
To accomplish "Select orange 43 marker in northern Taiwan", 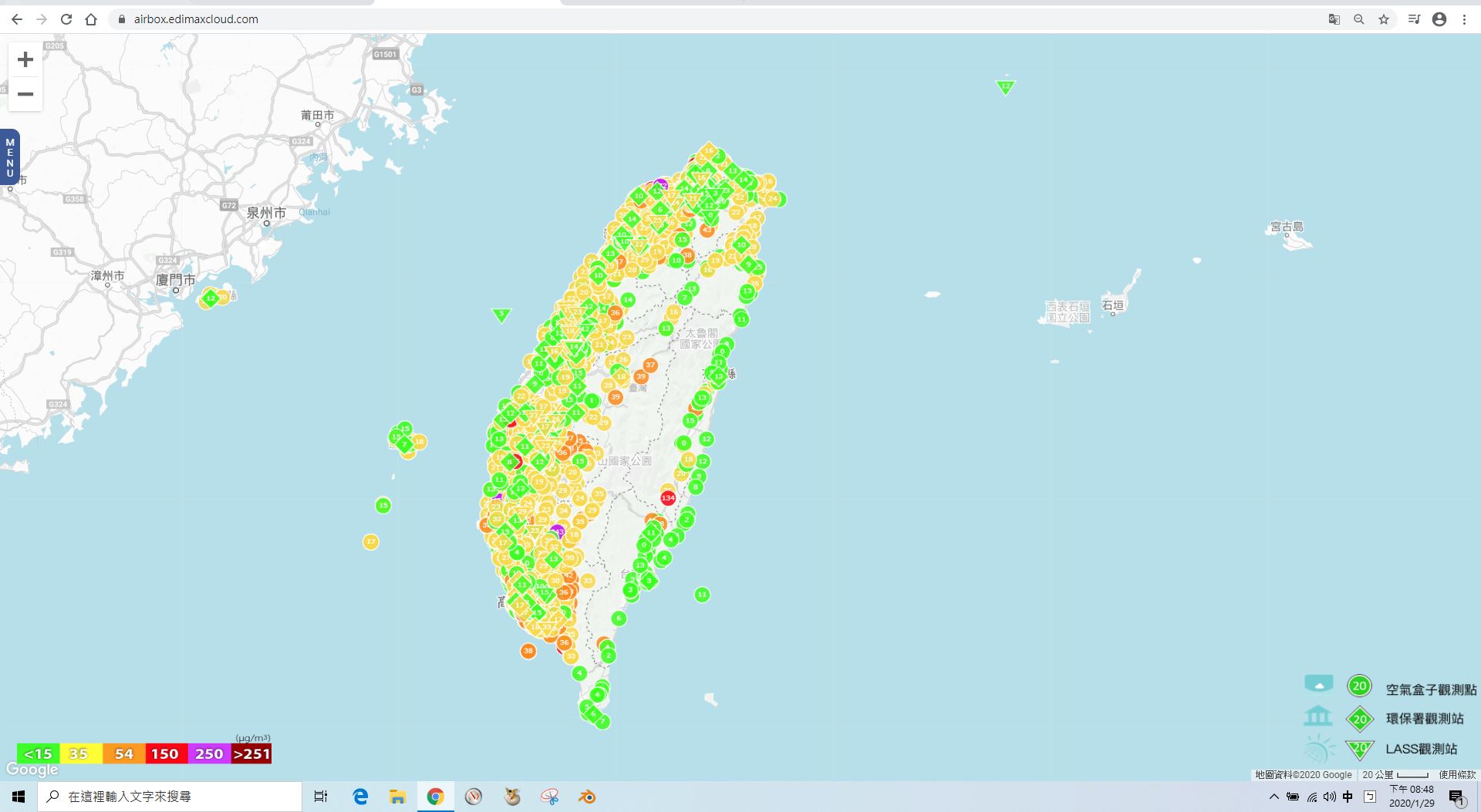I will pyautogui.click(x=707, y=229).
